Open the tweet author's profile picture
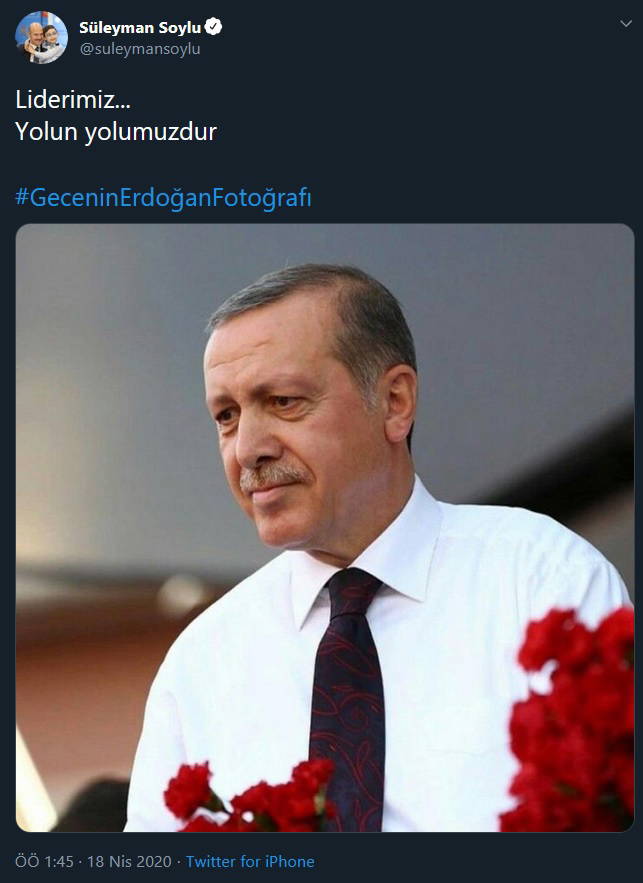Viewport: 643px width, 883px height. (41, 37)
